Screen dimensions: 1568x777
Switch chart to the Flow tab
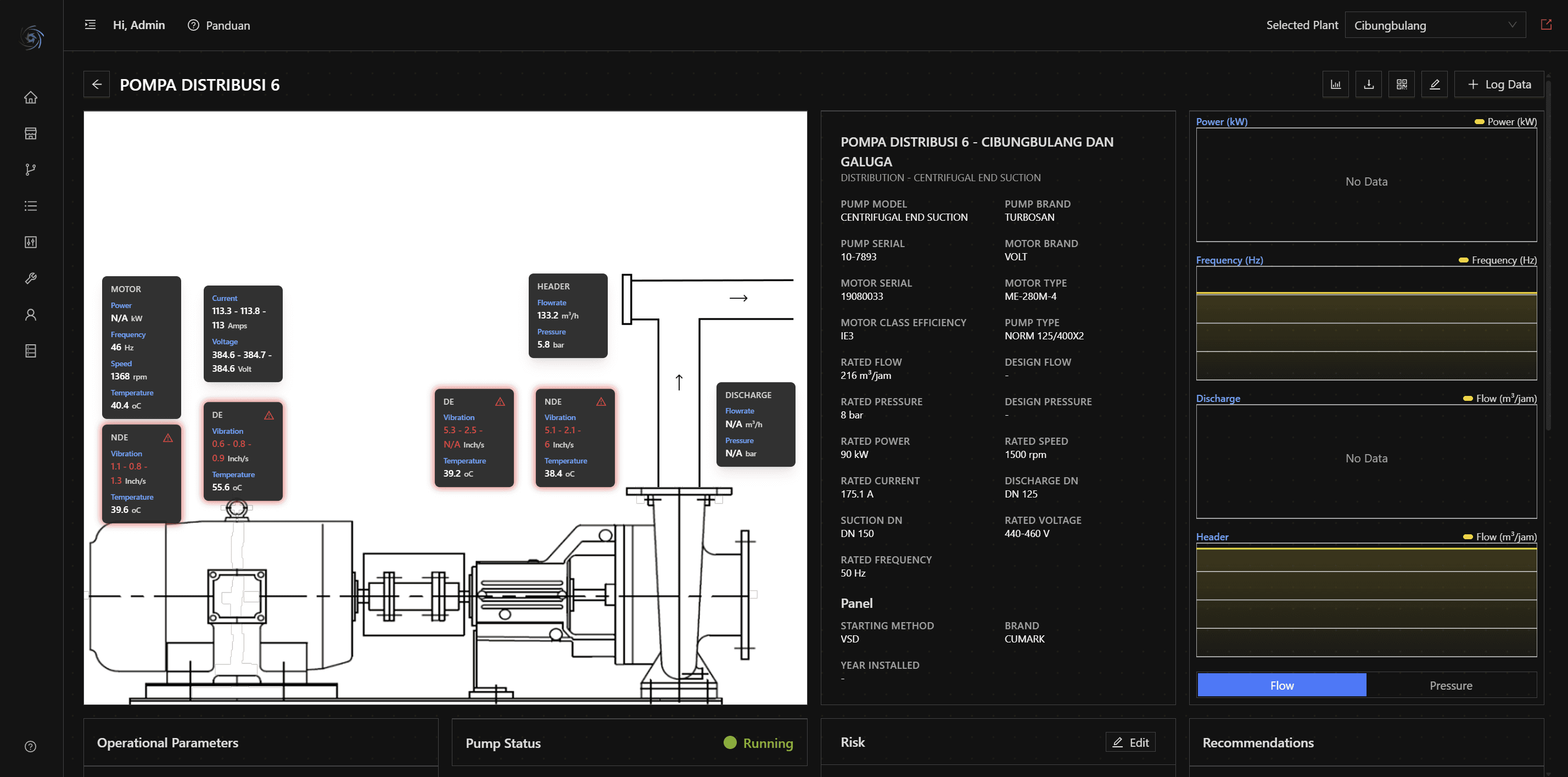pyautogui.click(x=1281, y=685)
